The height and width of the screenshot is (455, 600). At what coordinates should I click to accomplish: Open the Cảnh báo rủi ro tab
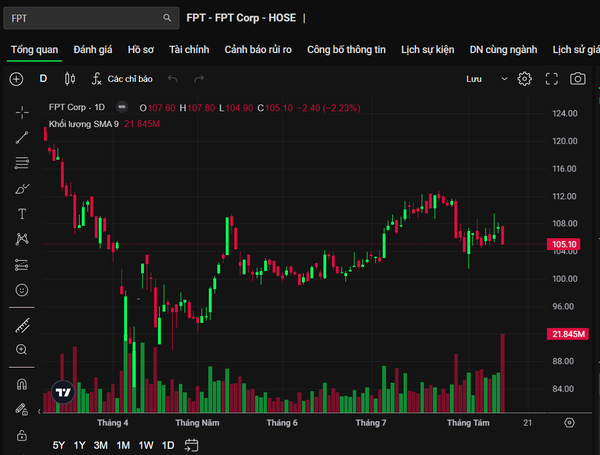click(x=258, y=50)
